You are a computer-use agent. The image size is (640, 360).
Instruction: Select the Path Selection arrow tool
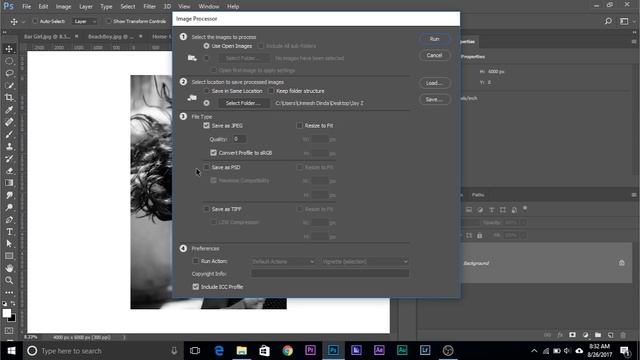(x=9, y=244)
